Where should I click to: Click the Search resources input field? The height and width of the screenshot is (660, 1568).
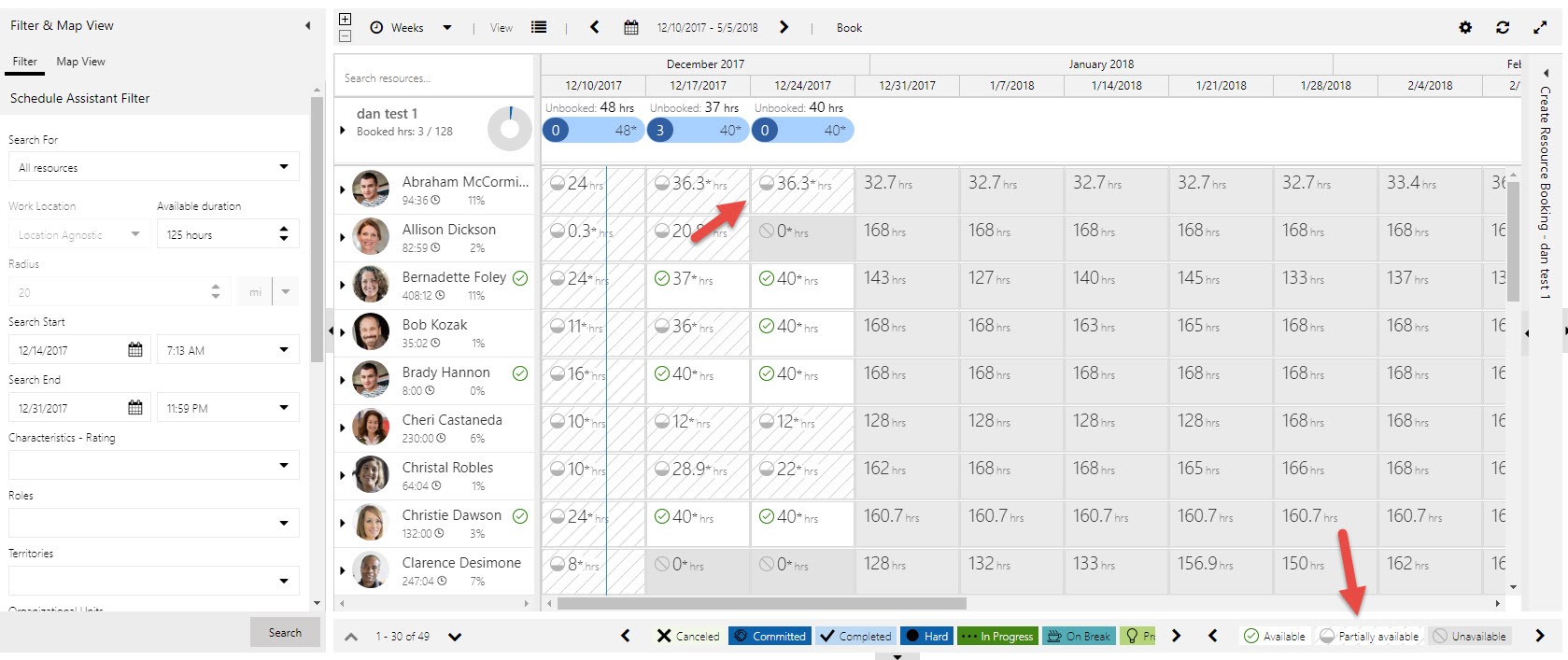click(x=433, y=78)
